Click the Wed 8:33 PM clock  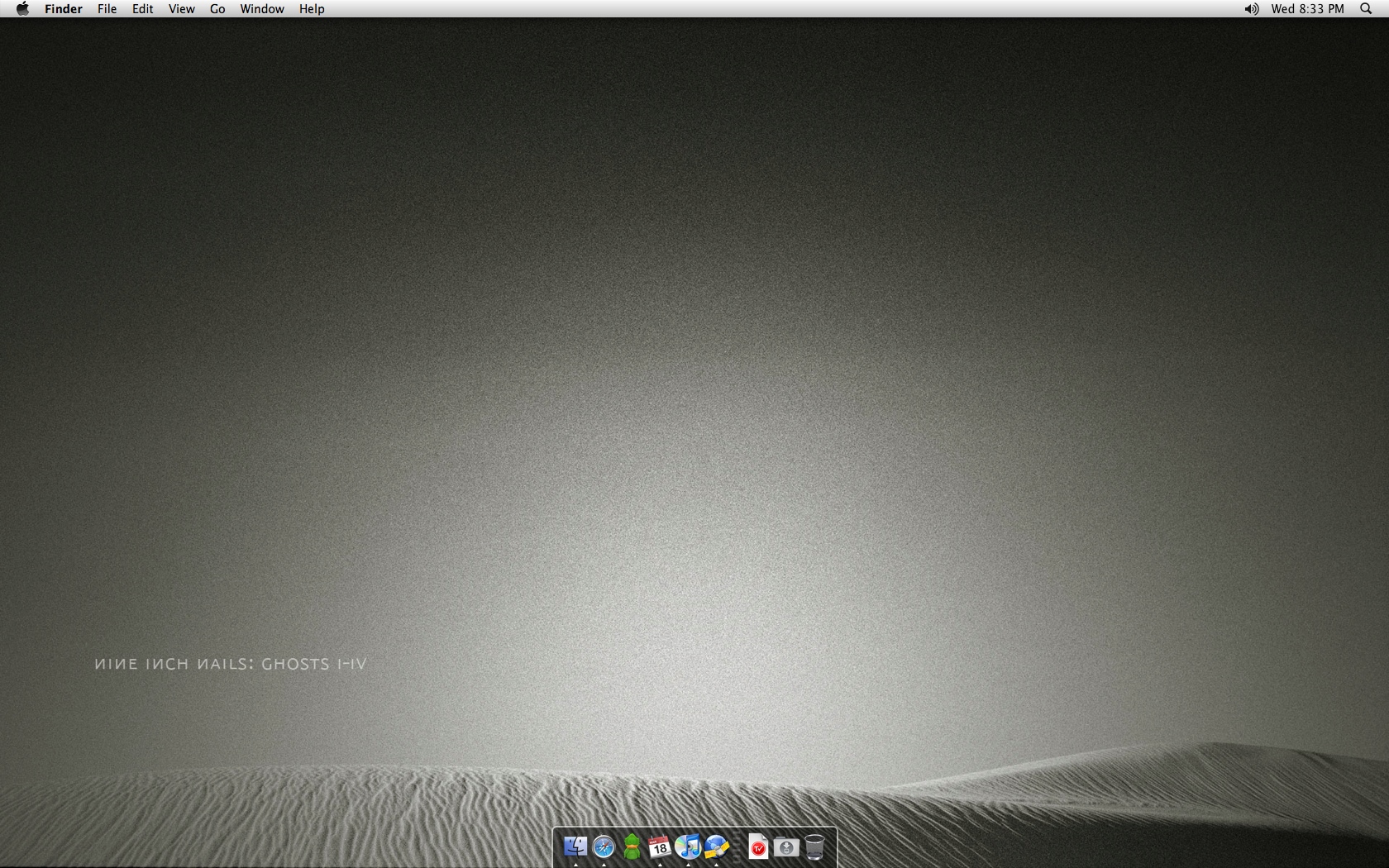coord(1307,9)
